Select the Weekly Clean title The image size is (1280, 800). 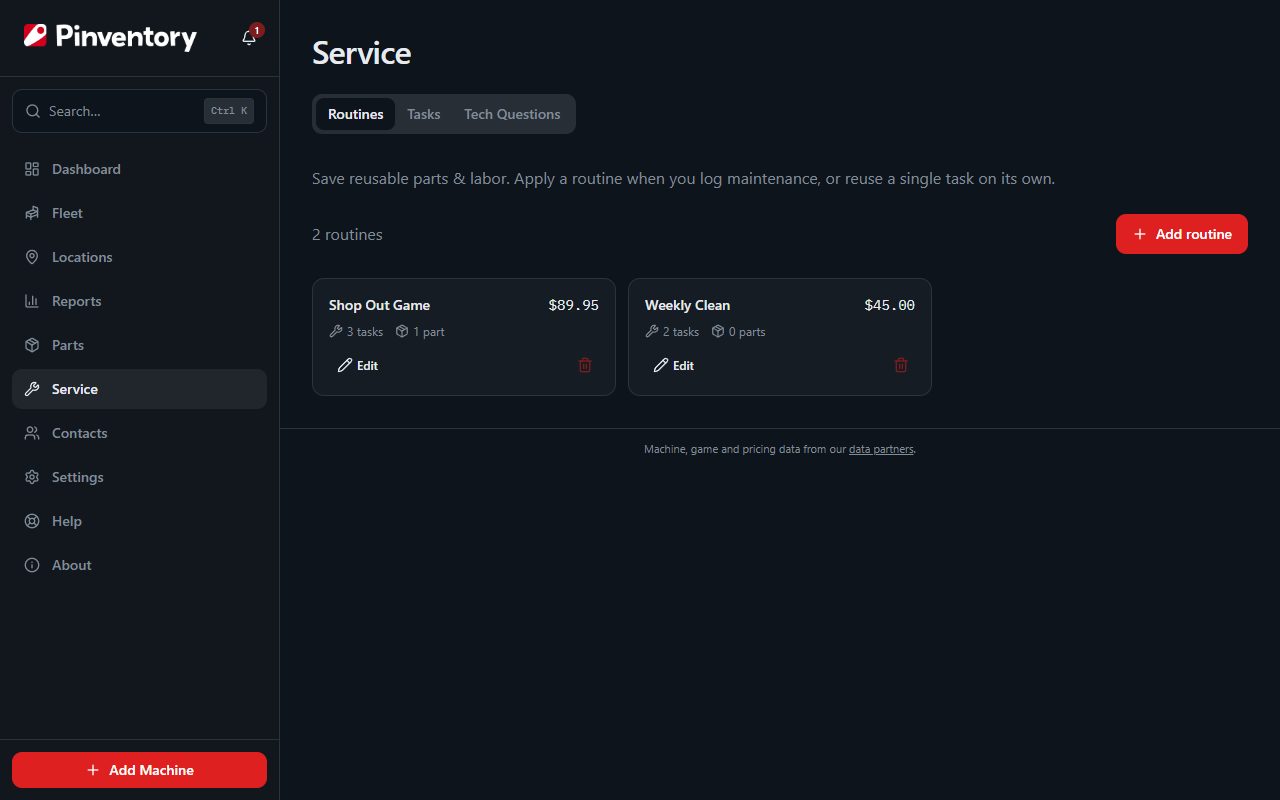point(687,305)
